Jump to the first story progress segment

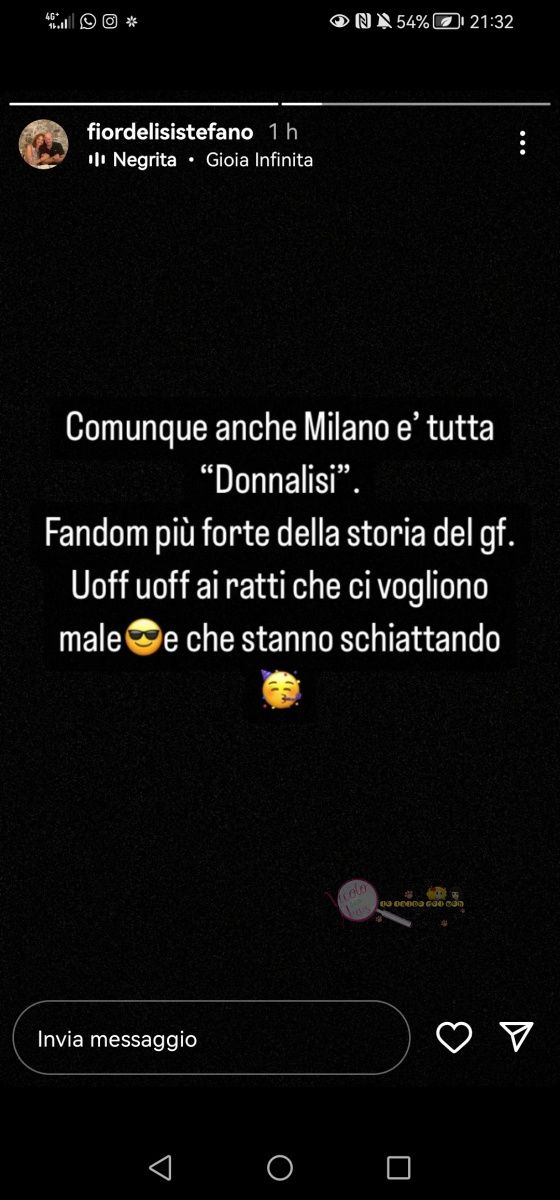tap(144, 103)
